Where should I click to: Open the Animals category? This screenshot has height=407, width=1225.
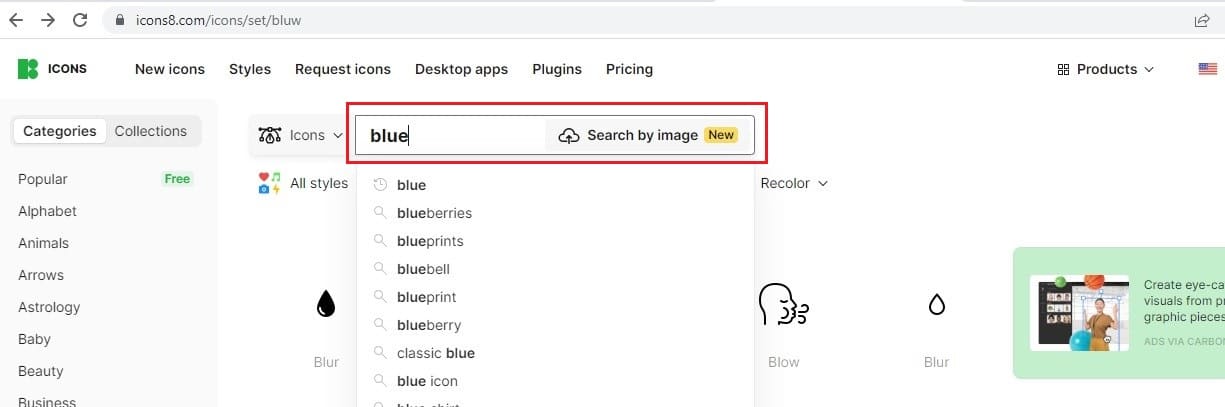pyautogui.click(x=43, y=243)
